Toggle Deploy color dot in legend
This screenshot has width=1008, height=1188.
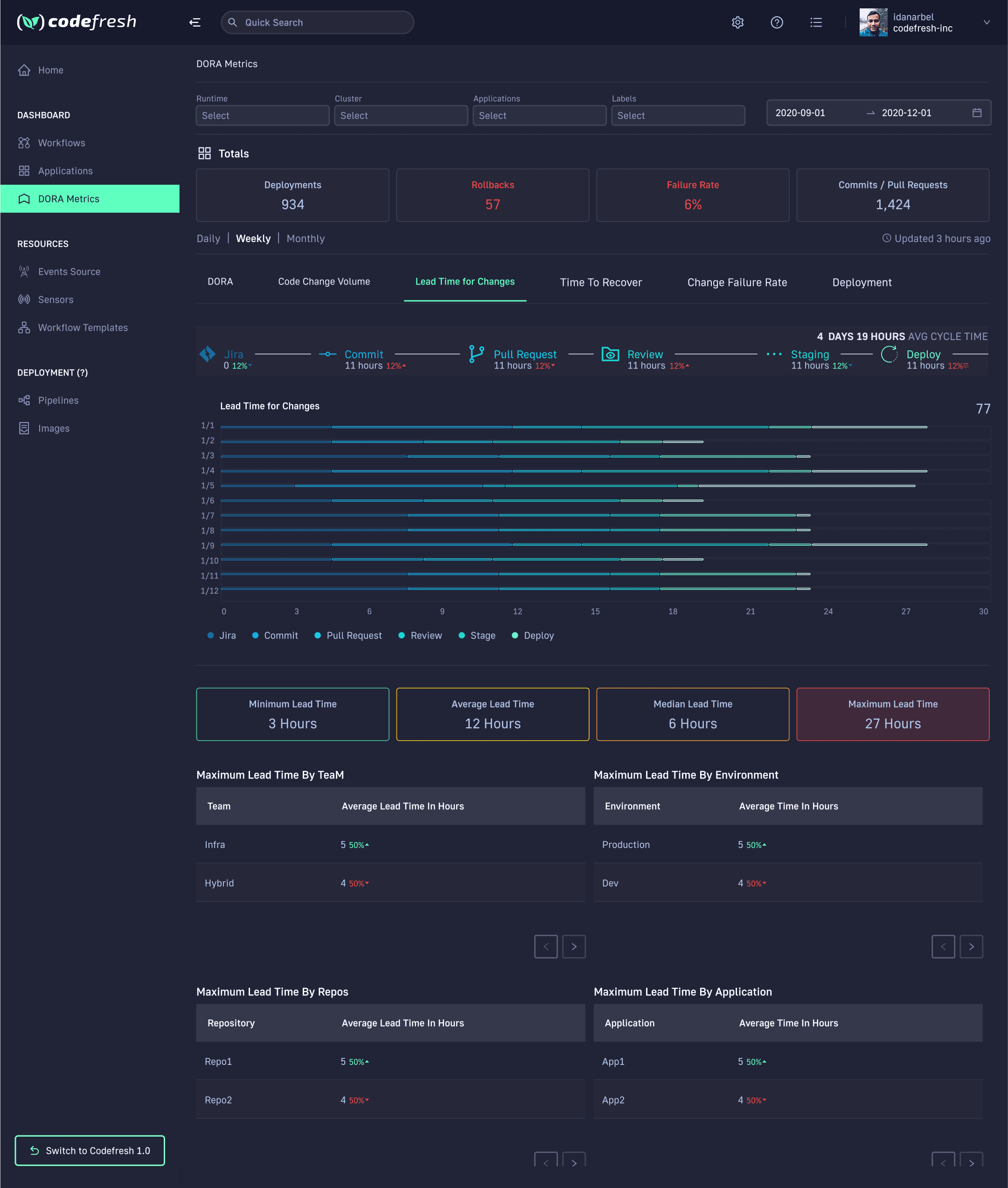(x=515, y=635)
